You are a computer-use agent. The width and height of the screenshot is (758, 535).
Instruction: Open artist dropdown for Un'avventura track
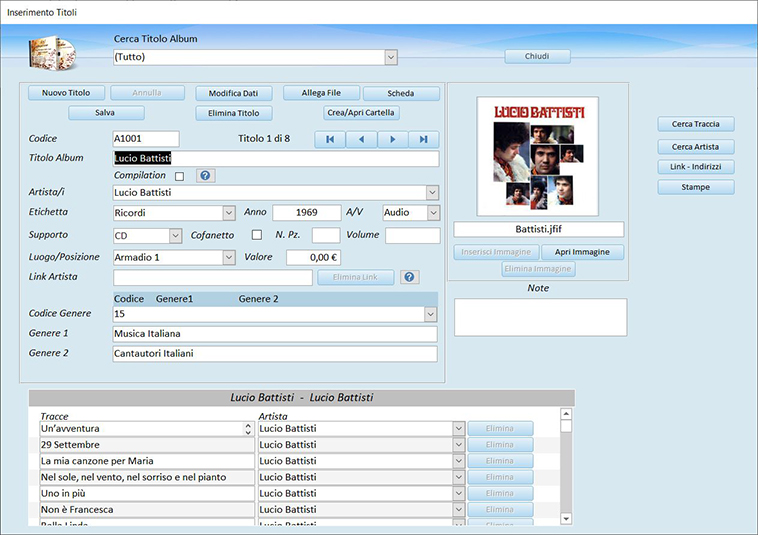459,428
